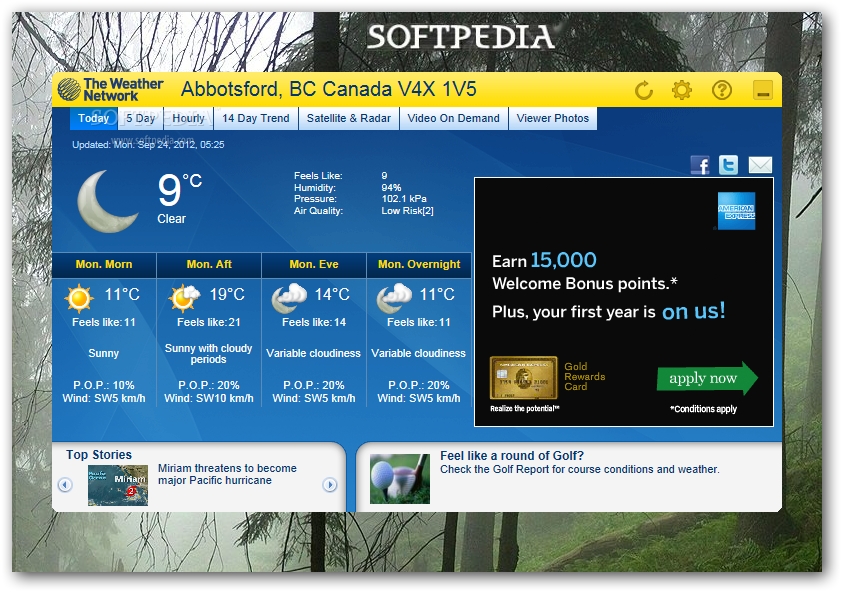This screenshot has height=592, width=842.
Task: Click the Mon. Aft column header
Action: 209,264
